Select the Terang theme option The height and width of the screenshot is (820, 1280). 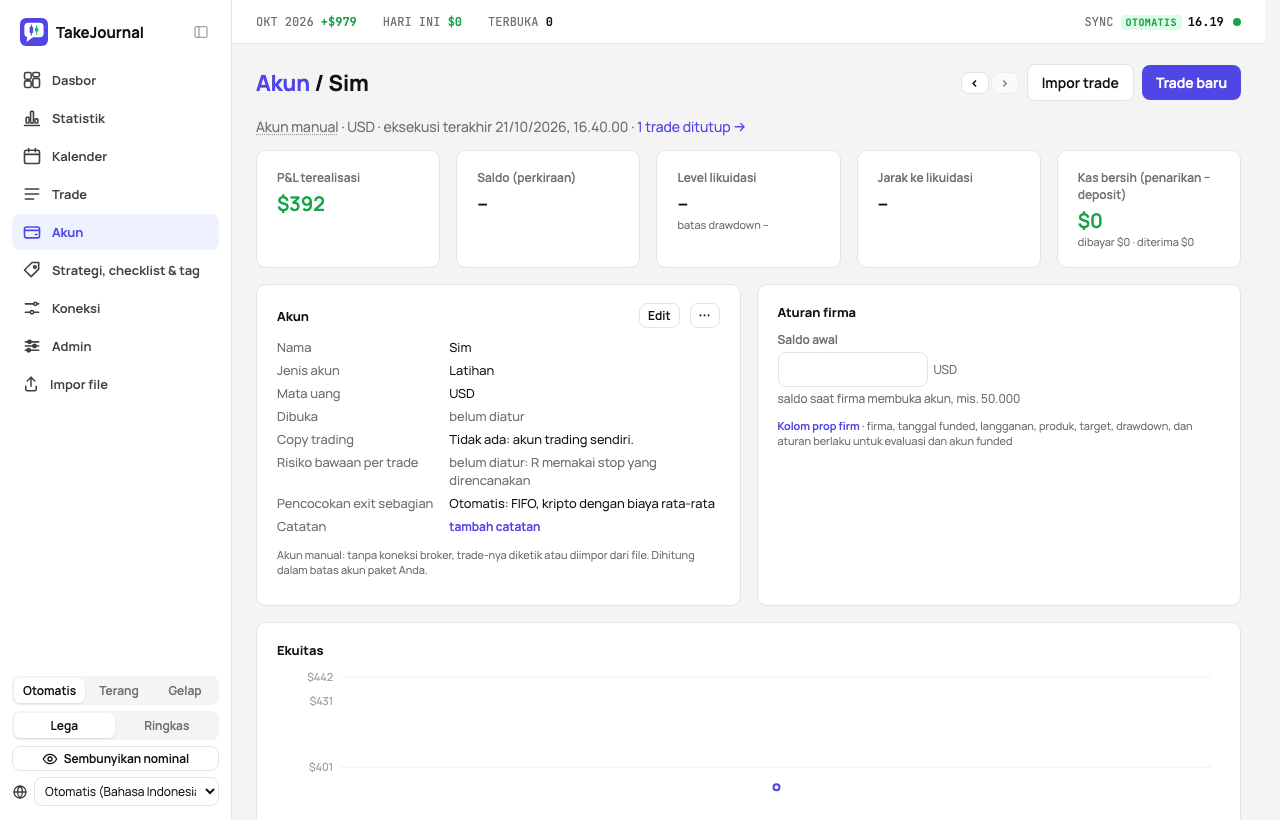coord(119,691)
